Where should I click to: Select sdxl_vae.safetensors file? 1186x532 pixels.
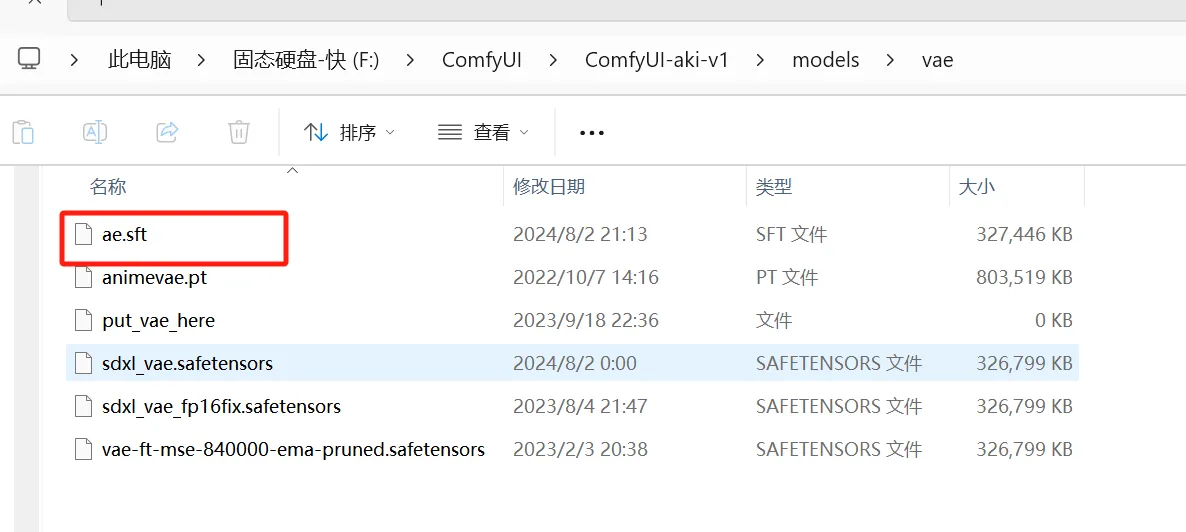(187, 364)
